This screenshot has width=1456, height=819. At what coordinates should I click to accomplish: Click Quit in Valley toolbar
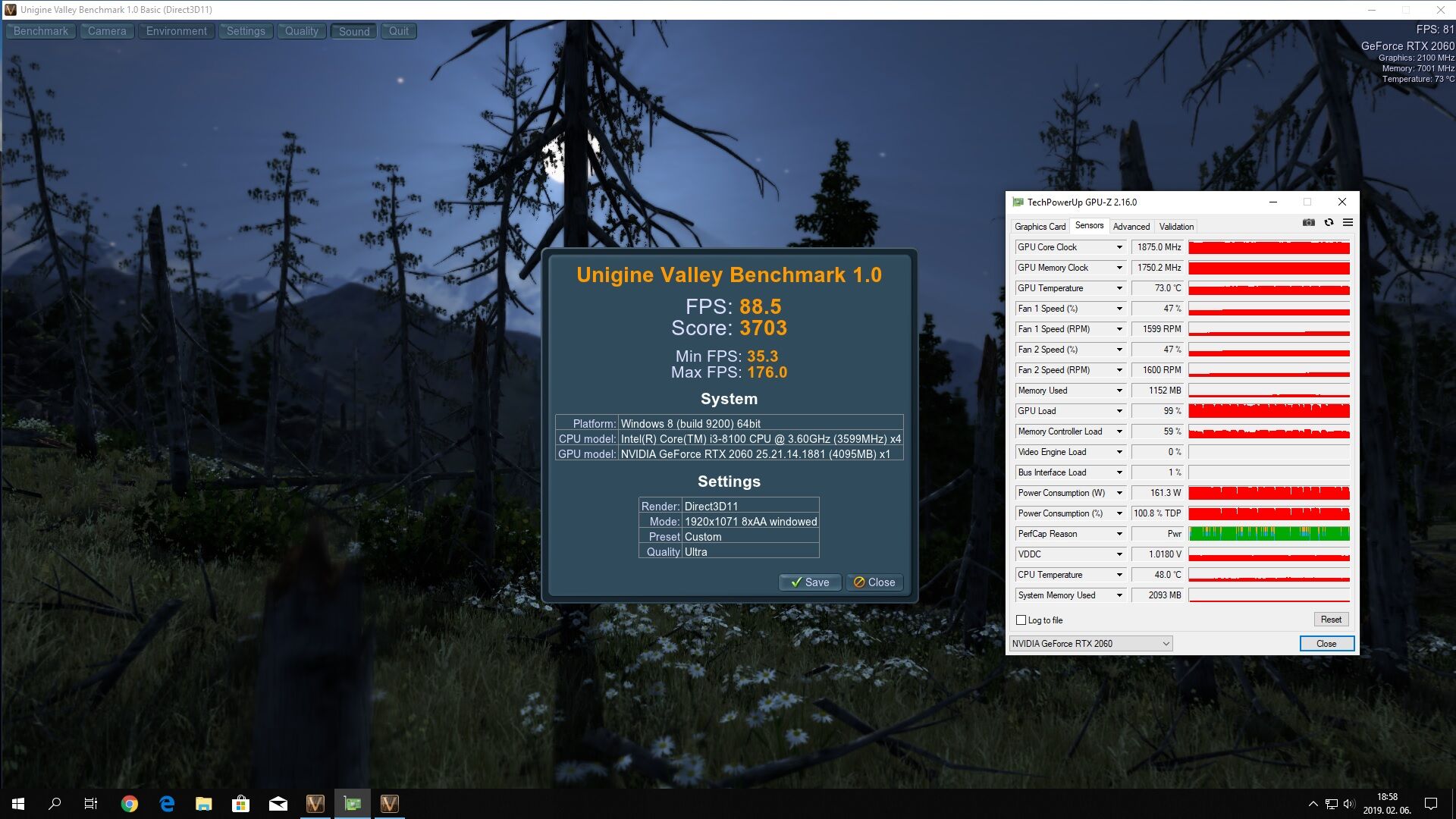(399, 31)
